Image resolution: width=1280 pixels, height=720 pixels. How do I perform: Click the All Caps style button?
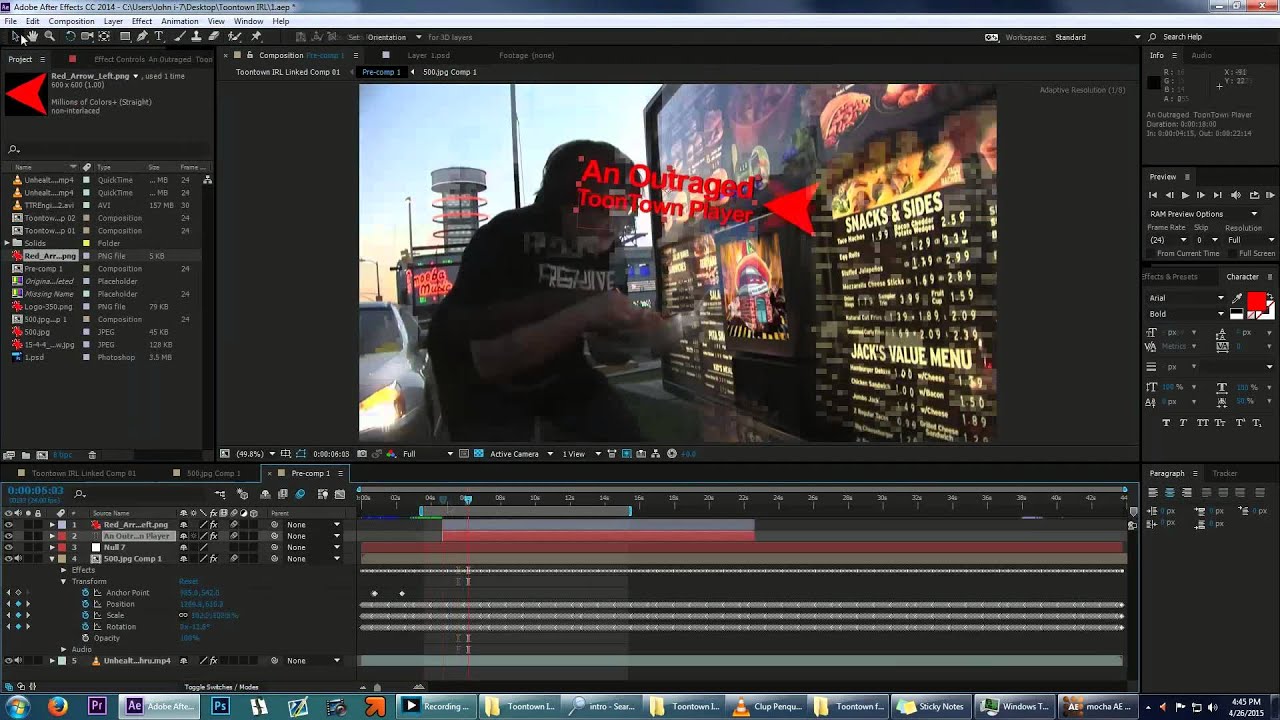(1201, 423)
